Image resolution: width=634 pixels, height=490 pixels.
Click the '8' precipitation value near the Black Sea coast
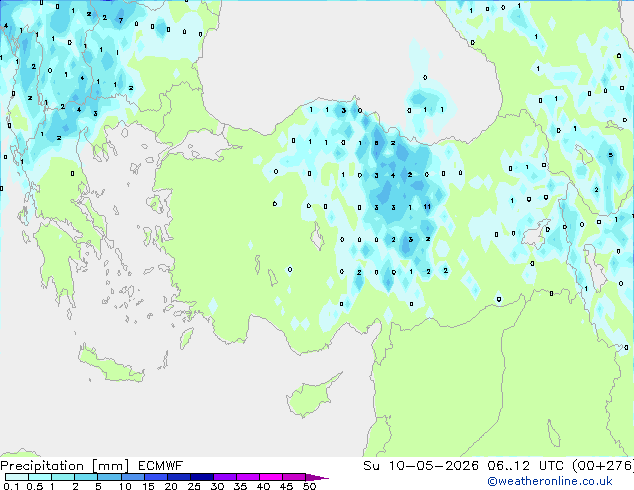click(x=376, y=143)
